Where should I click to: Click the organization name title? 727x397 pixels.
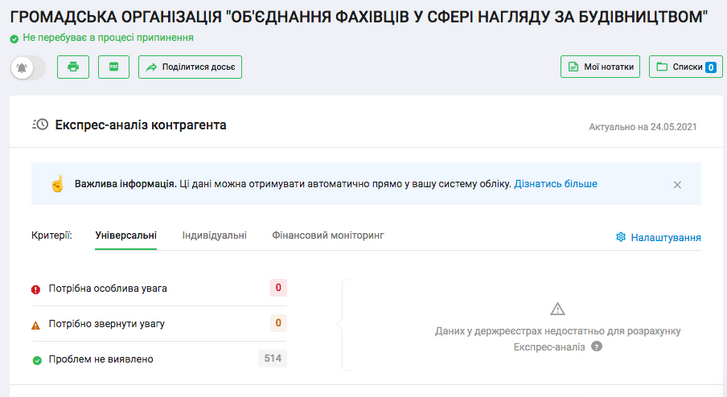click(359, 17)
